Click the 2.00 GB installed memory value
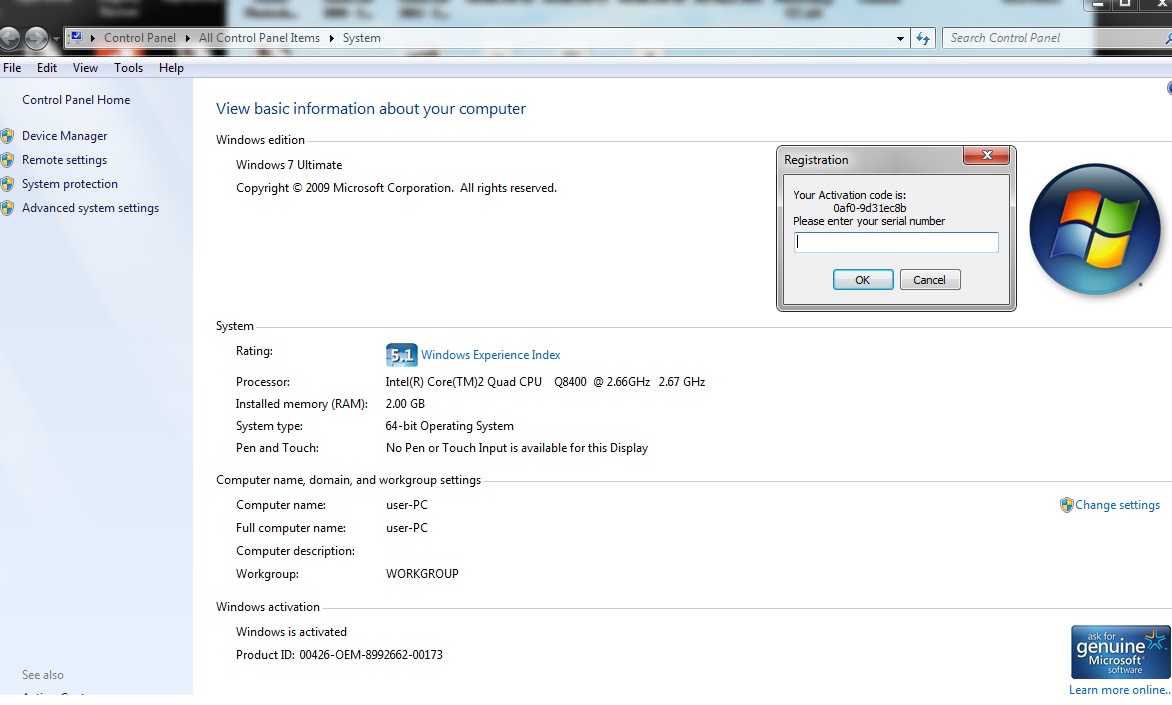 [405, 404]
